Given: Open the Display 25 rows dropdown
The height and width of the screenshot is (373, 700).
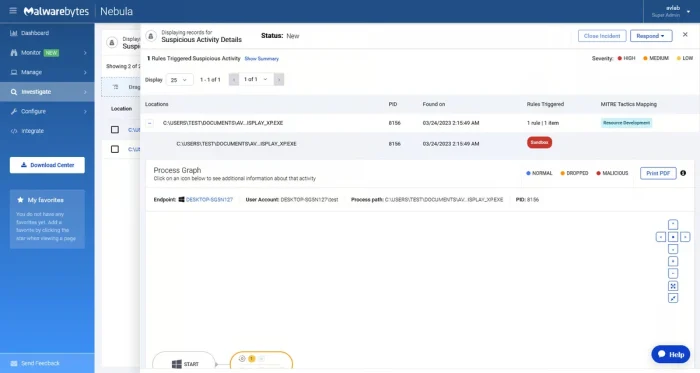Looking at the screenshot, I should pyautogui.click(x=179, y=80).
